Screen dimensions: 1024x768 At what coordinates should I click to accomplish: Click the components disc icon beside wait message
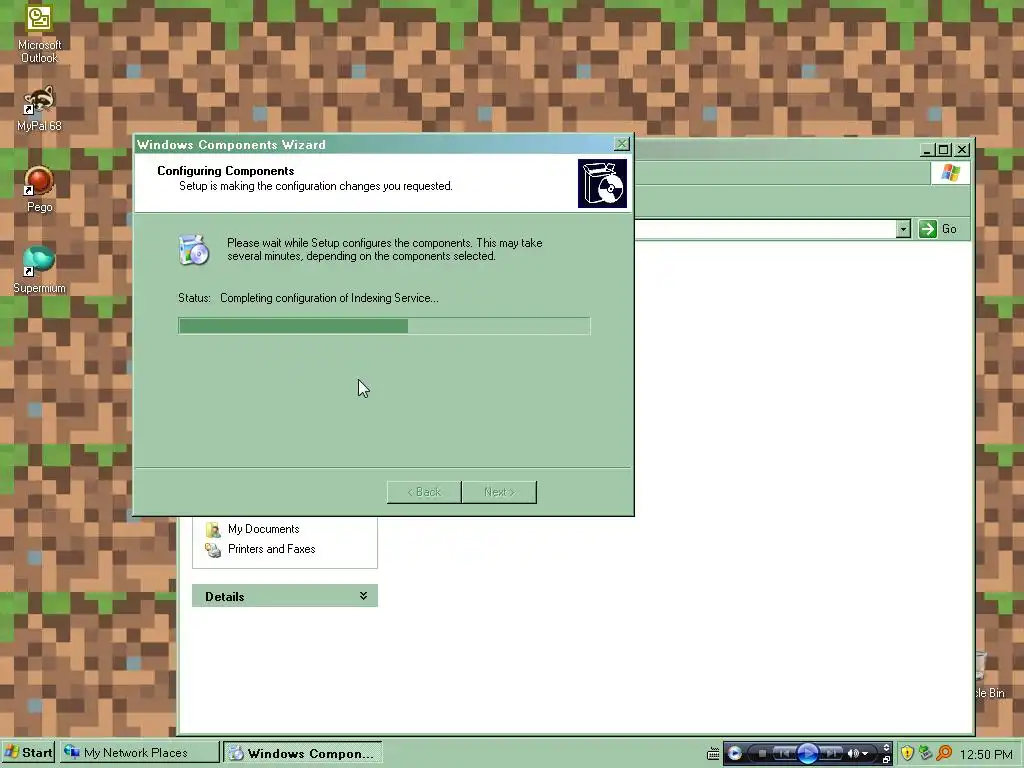[193, 249]
